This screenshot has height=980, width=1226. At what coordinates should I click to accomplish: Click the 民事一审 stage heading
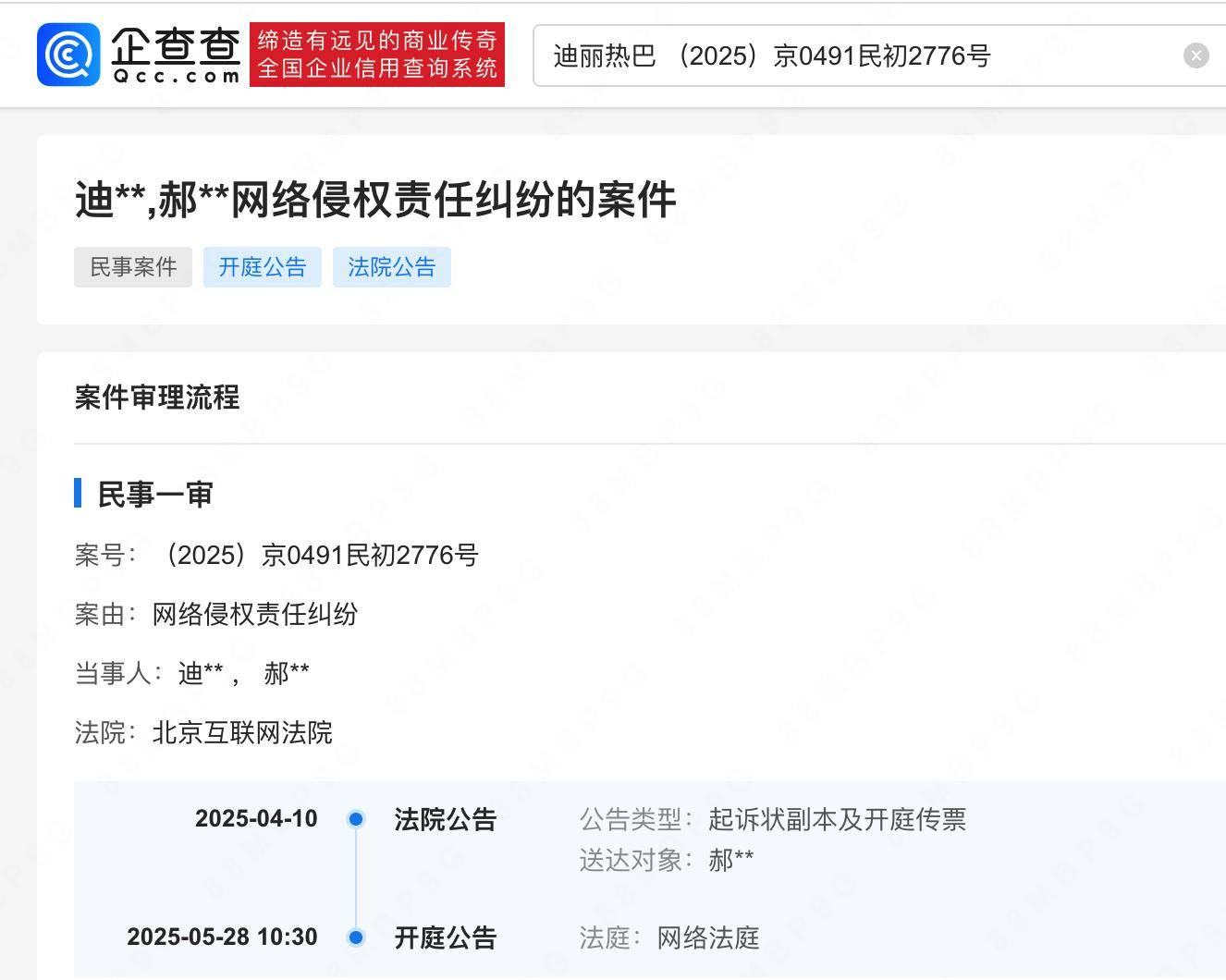[x=155, y=494]
